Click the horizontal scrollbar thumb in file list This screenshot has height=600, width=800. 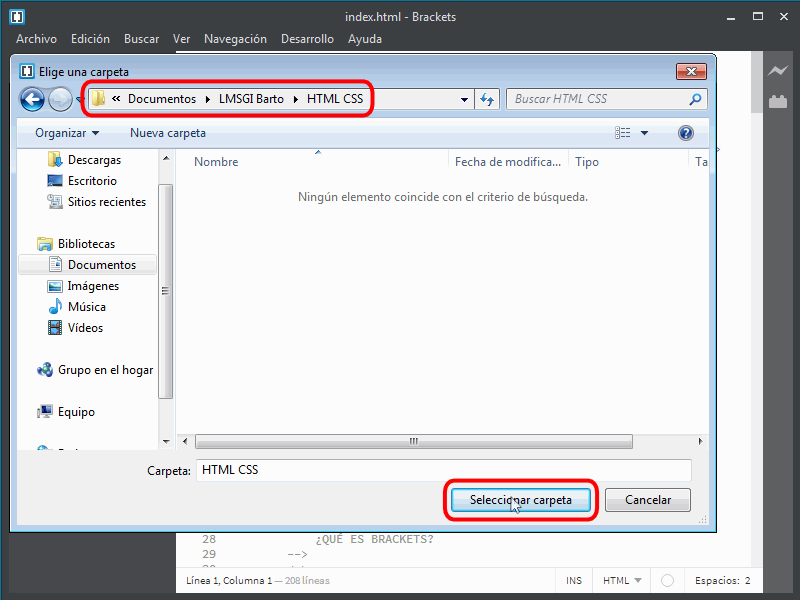414,441
